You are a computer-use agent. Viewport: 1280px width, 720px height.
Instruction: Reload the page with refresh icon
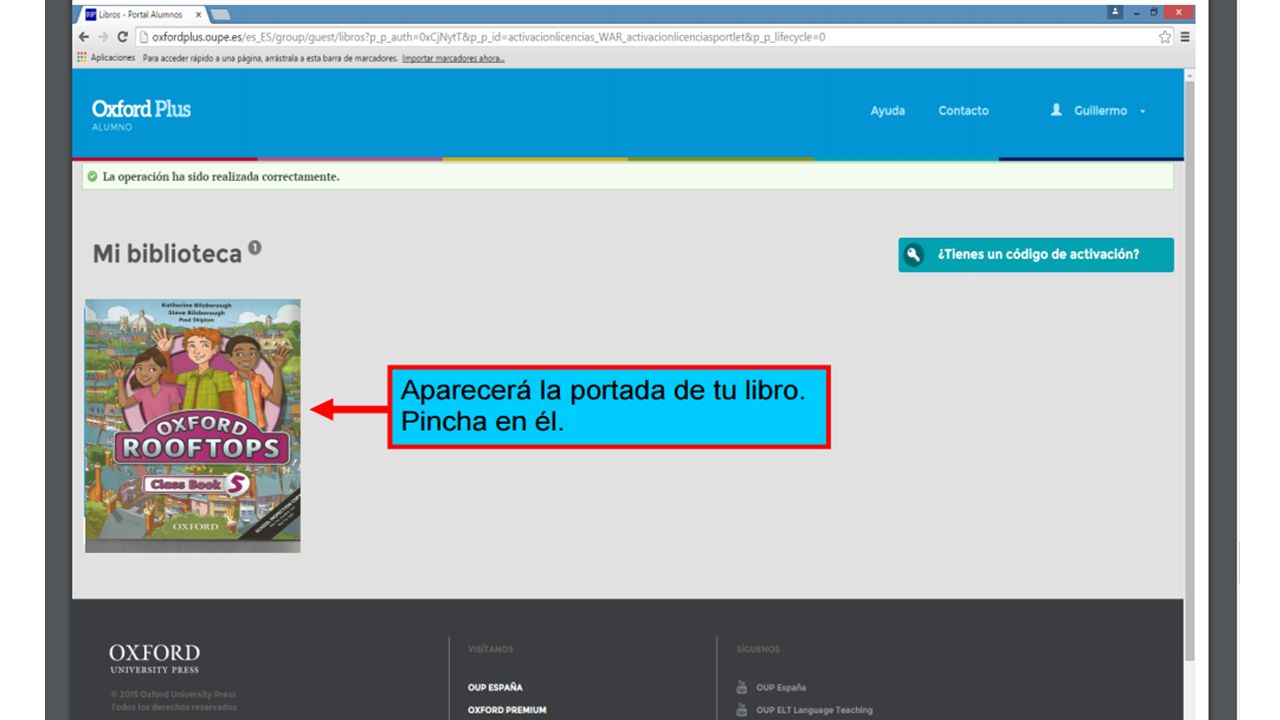tap(123, 37)
